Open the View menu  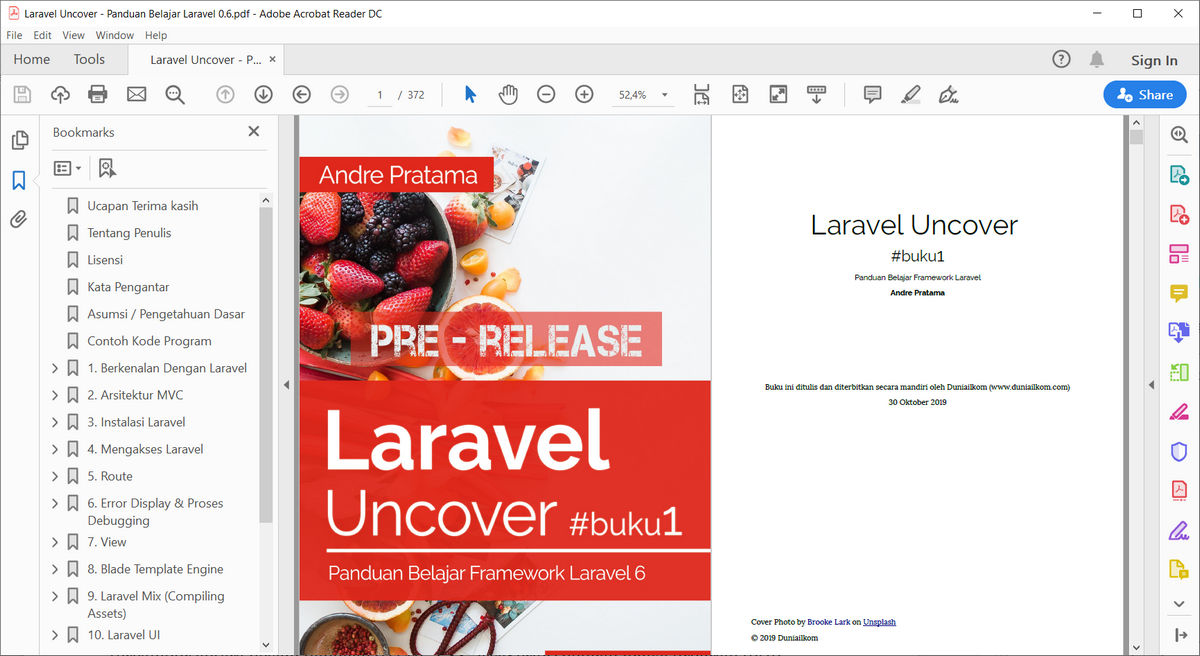pyautogui.click(x=74, y=35)
